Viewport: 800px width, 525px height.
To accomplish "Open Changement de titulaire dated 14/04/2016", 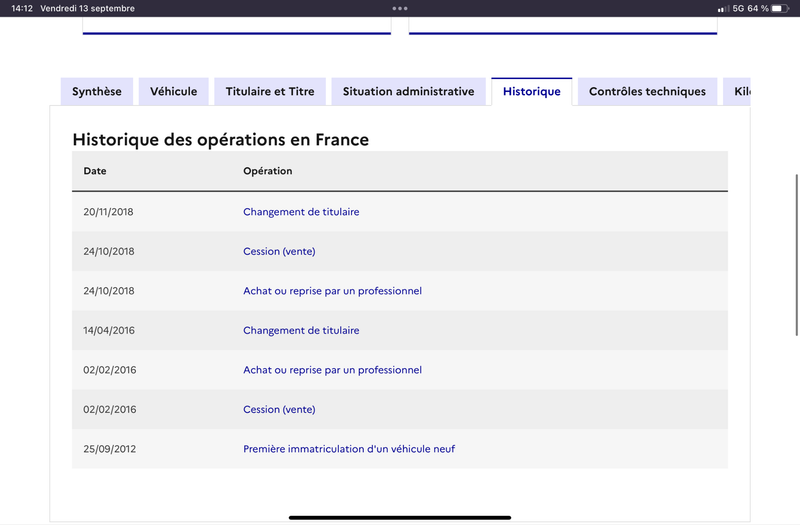I will 301,331.
